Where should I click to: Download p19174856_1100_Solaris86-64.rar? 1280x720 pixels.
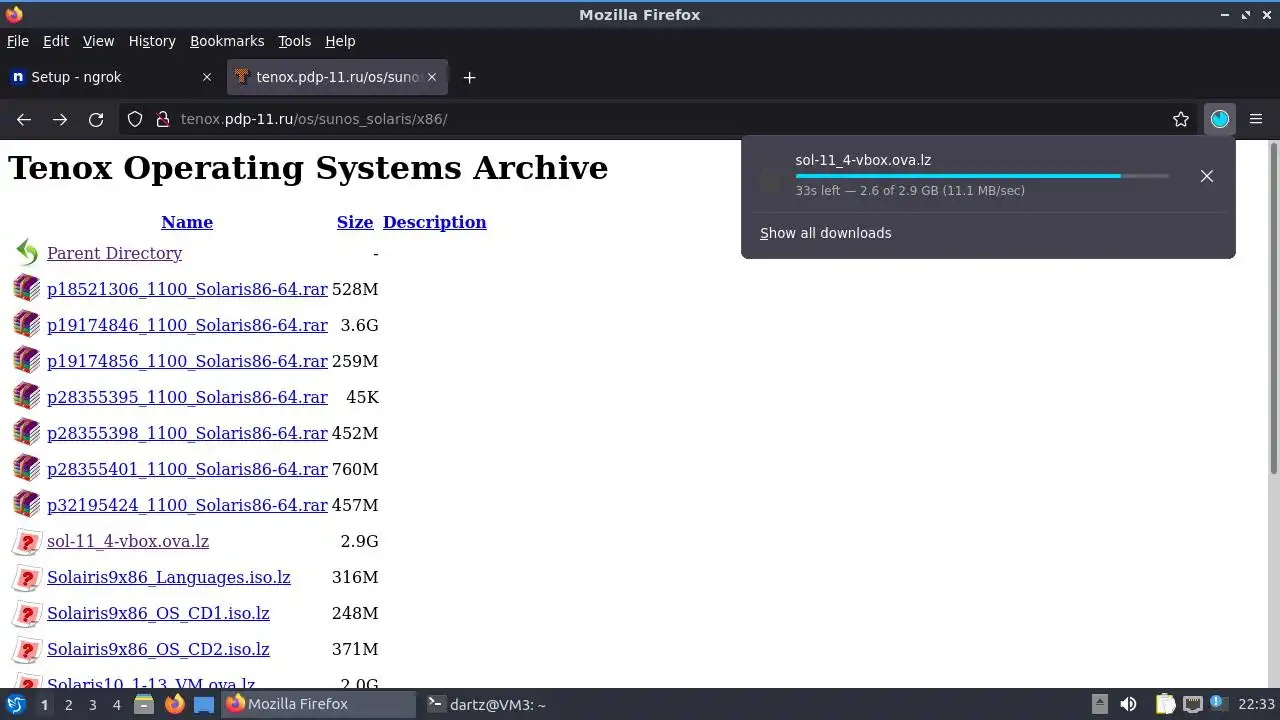coord(187,361)
